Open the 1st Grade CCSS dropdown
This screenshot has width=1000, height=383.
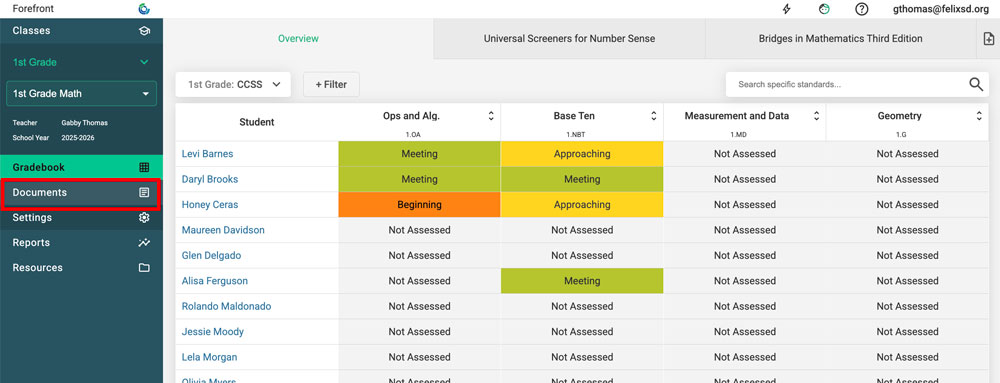233,84
